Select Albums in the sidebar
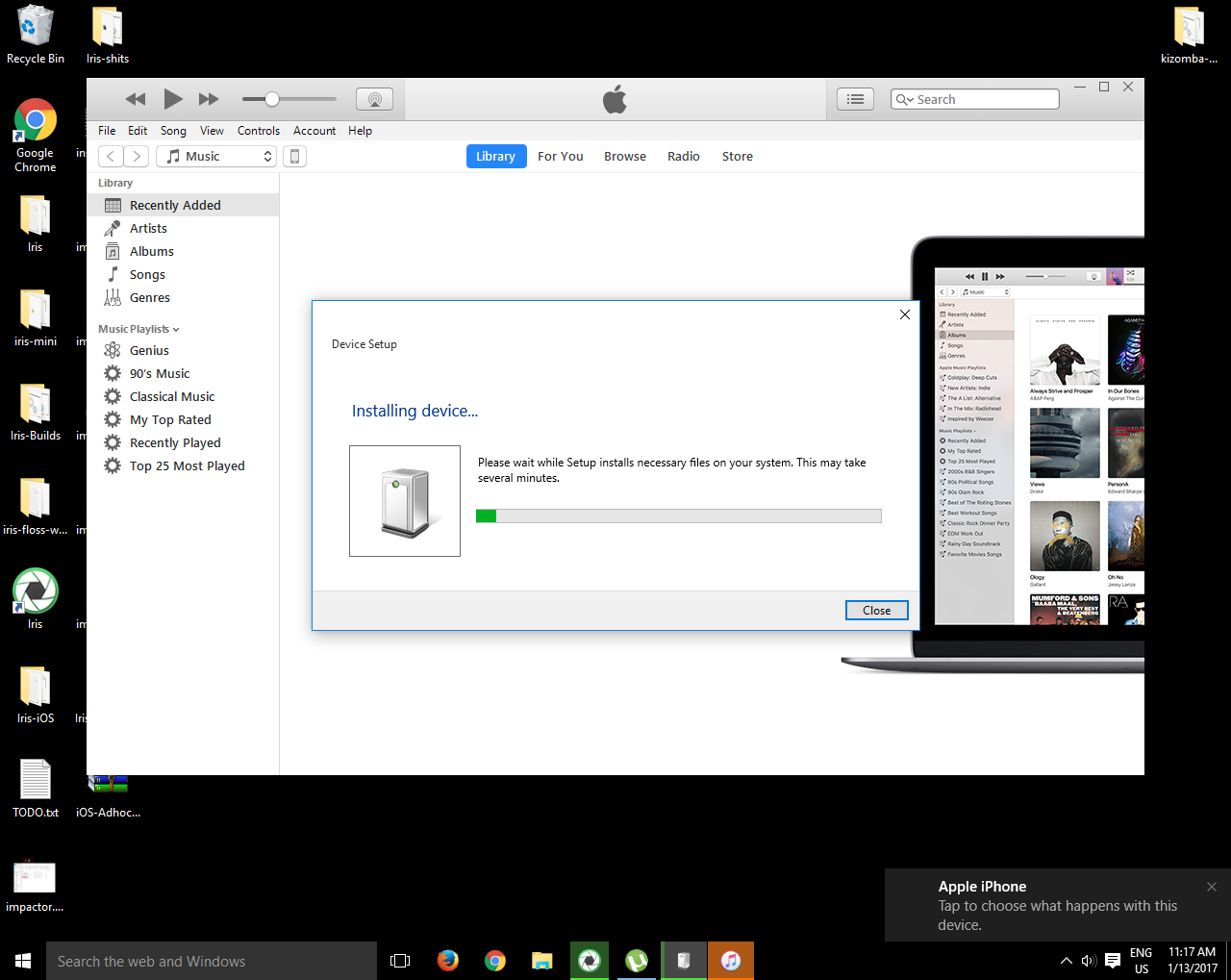 [x=183, y=251]
